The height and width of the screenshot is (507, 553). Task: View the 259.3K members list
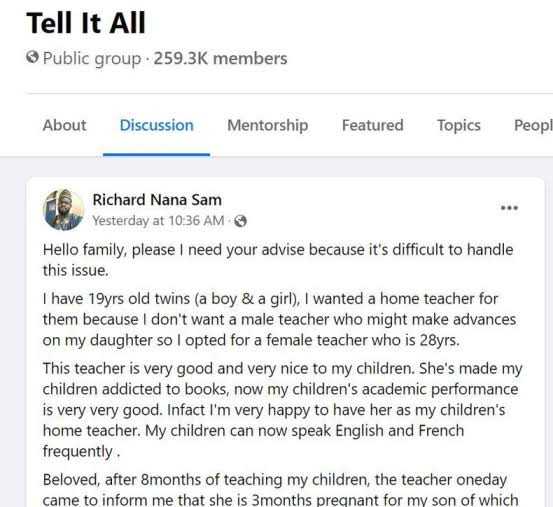220,58
